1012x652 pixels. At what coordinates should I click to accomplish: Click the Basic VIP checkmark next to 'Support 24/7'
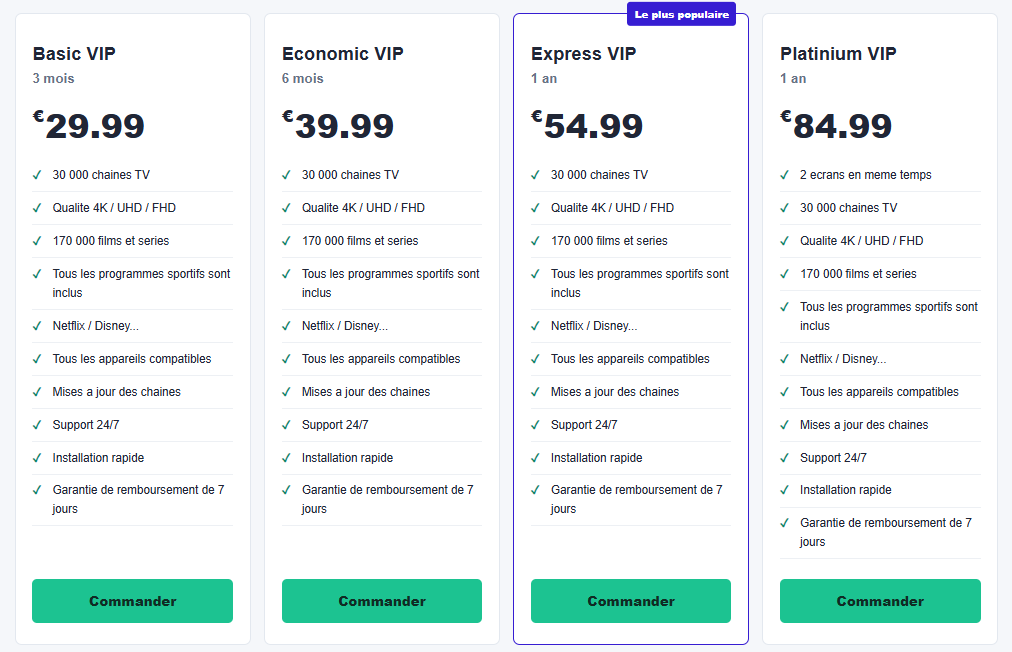[37, 425]
